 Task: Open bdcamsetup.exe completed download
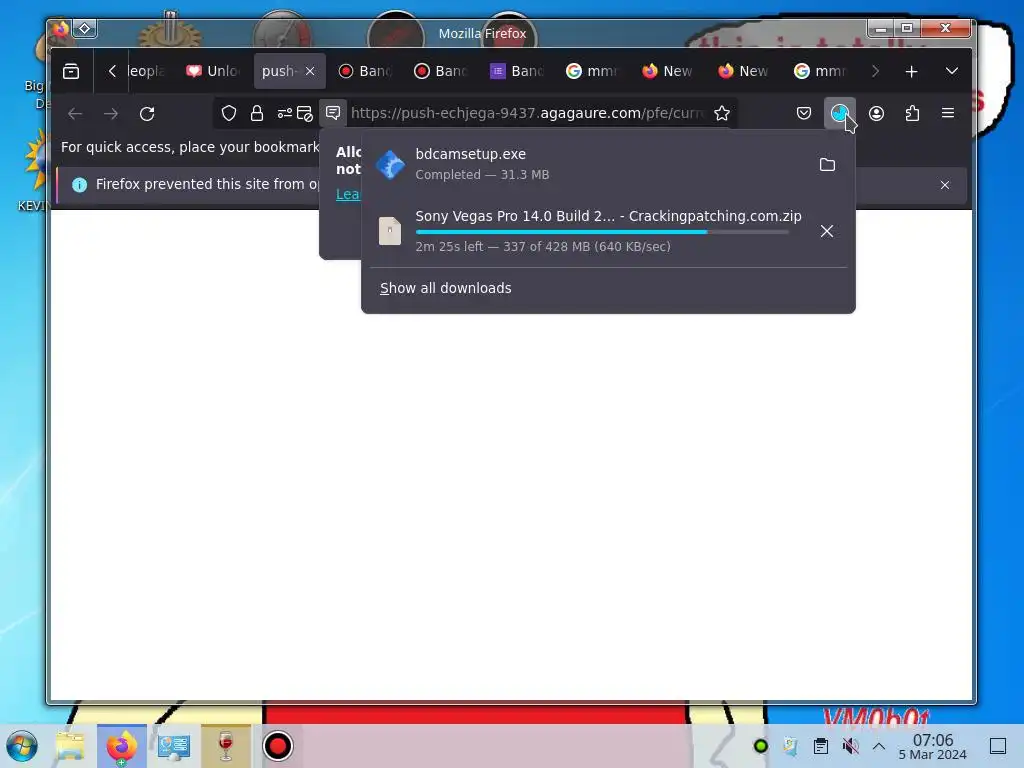tap(588, 165)
